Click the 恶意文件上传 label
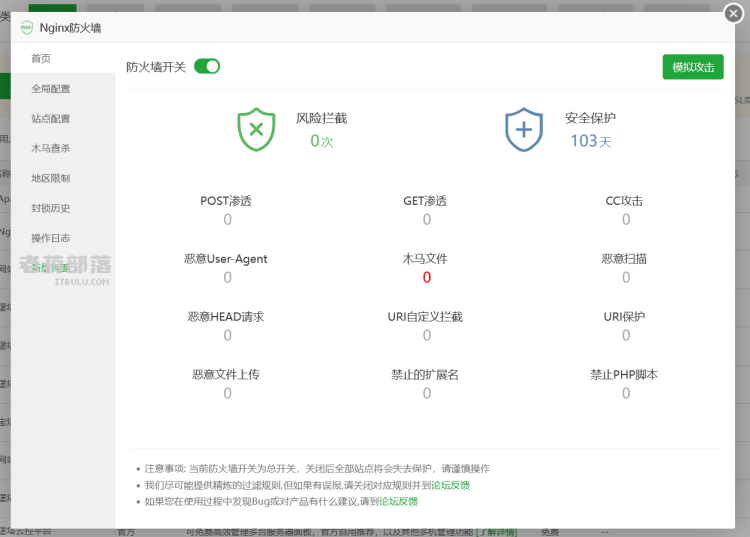 [226, 374]
